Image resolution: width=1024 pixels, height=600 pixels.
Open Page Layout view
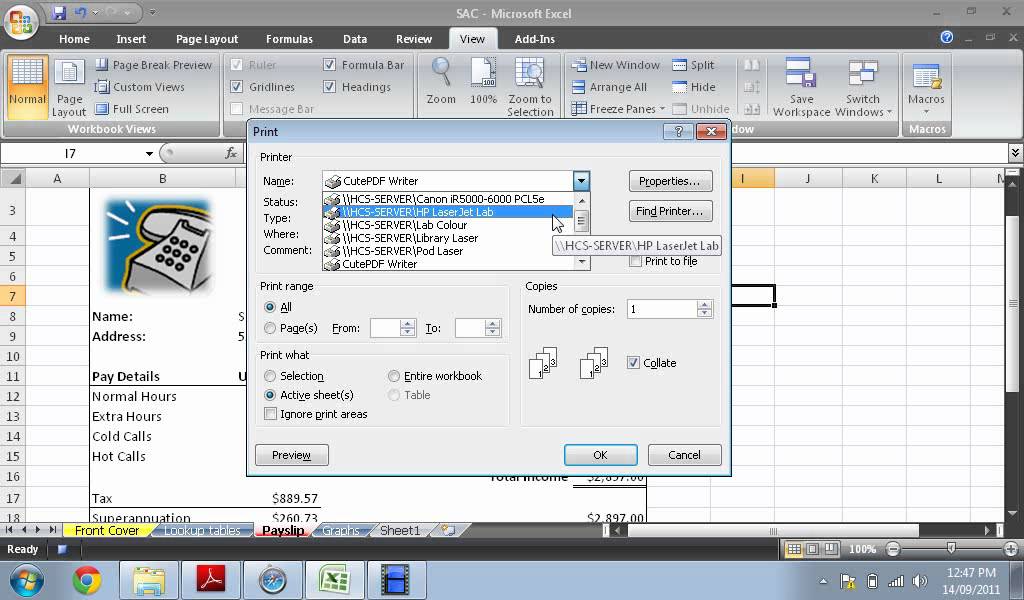coord(69,86)
